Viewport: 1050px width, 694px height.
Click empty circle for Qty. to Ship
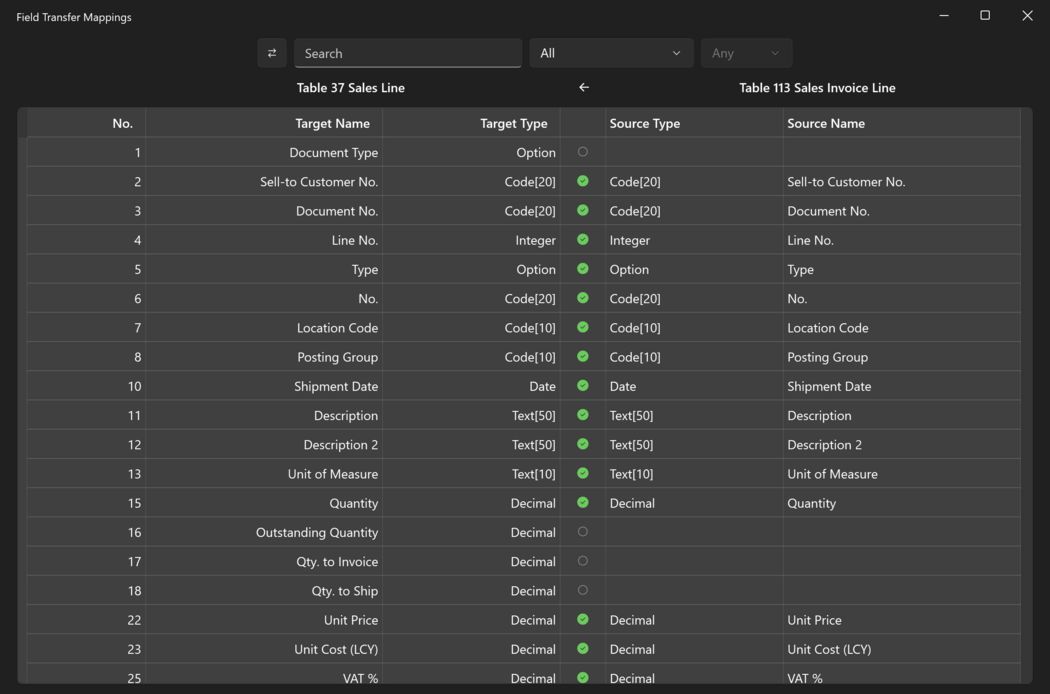pos(583,590)
